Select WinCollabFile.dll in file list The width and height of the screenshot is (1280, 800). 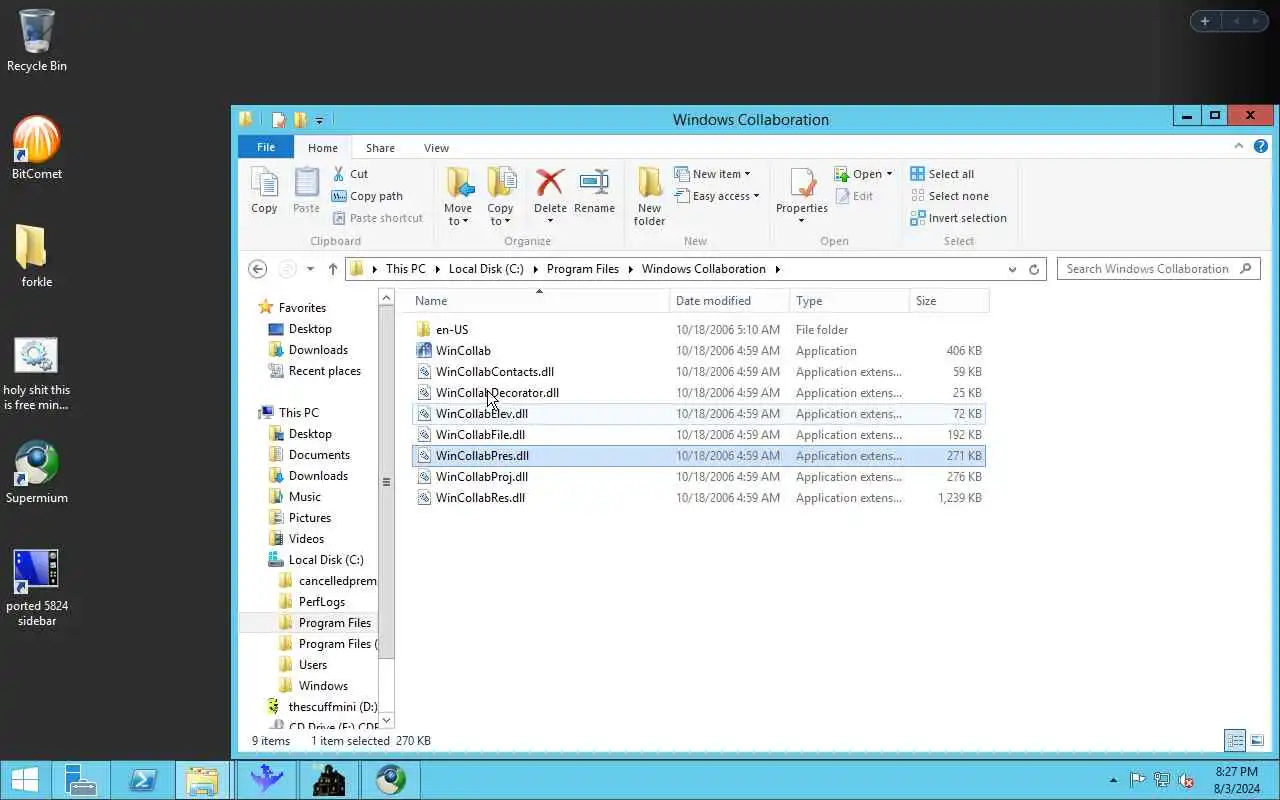(x=699, y=435)
